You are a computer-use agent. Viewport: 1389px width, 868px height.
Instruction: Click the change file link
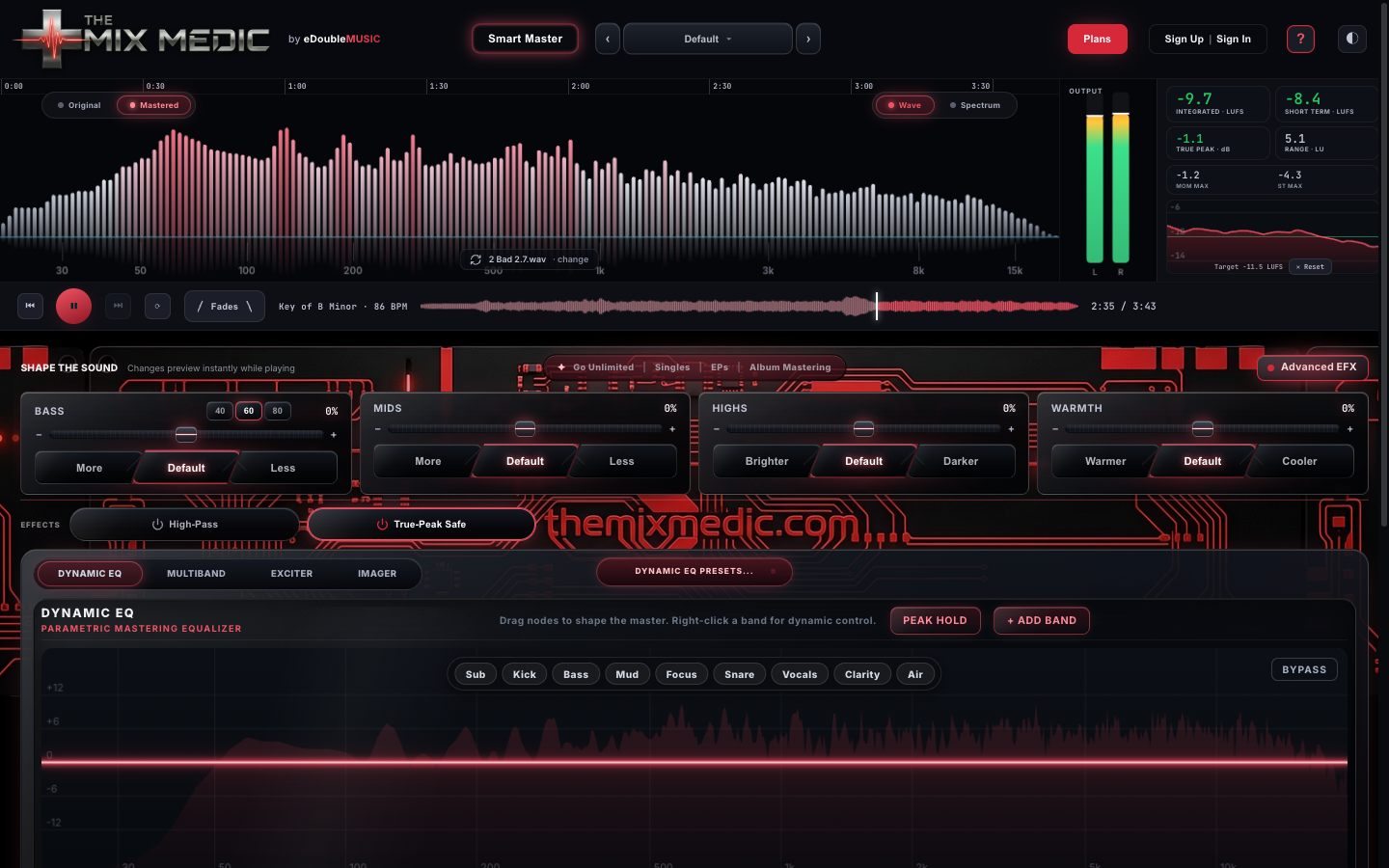point(573,259)
